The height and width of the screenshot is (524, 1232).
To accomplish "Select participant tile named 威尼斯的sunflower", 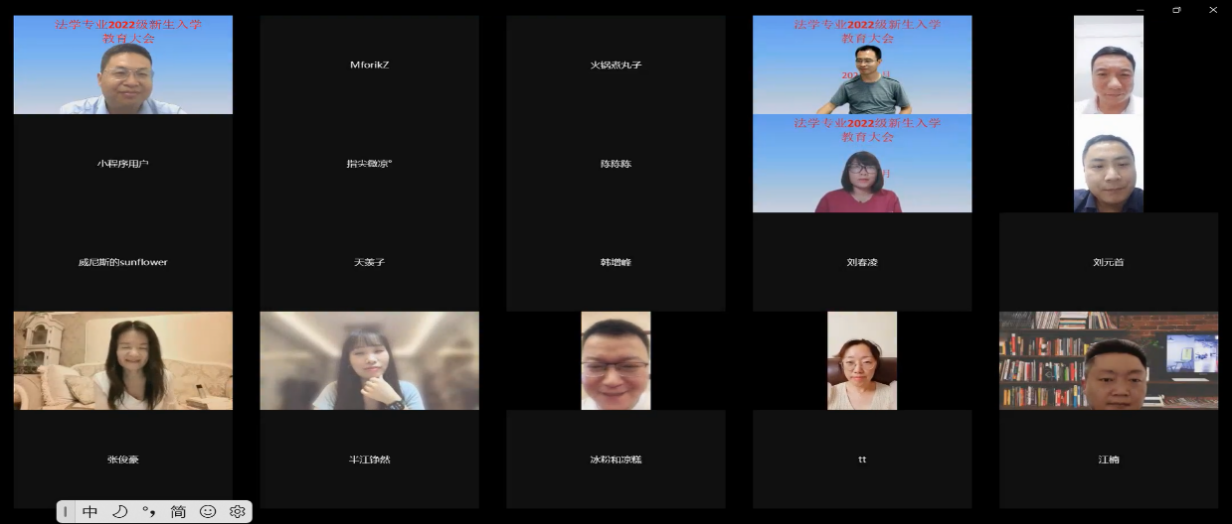I will [x=123, y=262].
